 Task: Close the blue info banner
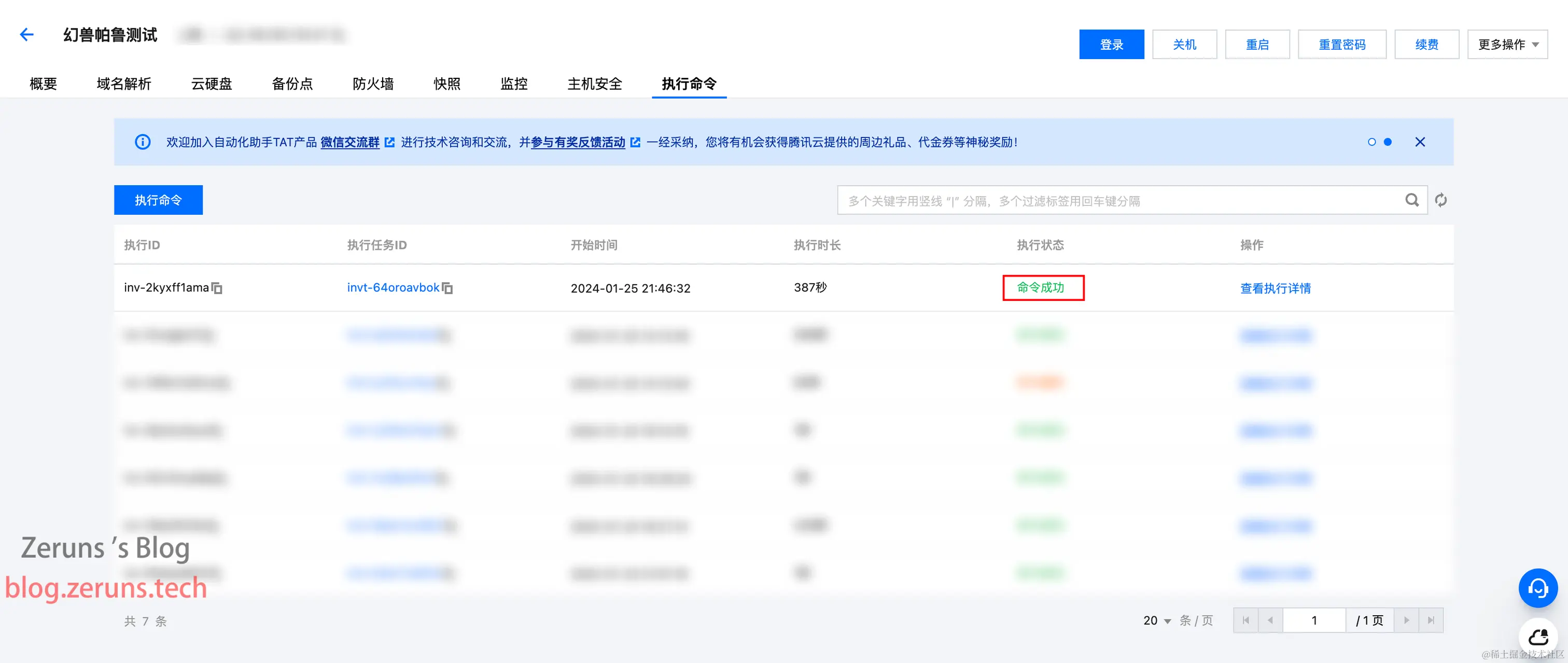(x=1420, y=142)
